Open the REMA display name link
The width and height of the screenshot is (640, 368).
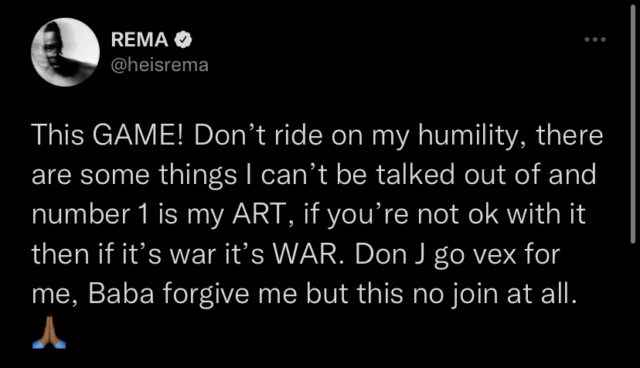[x=140, y=40]
